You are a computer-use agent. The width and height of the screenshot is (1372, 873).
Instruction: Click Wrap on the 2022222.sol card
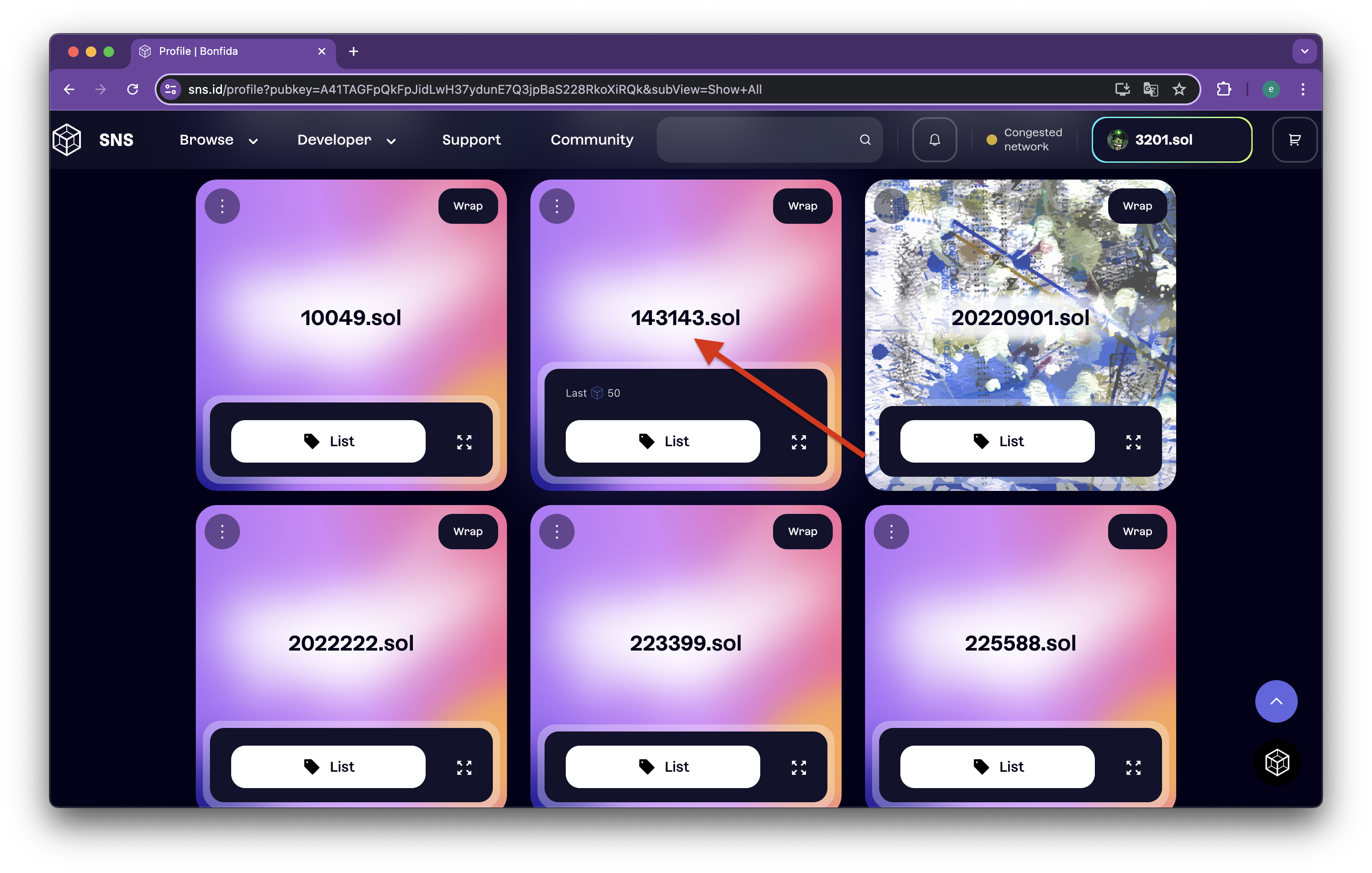pyautogui.click(x=468, y=532)
